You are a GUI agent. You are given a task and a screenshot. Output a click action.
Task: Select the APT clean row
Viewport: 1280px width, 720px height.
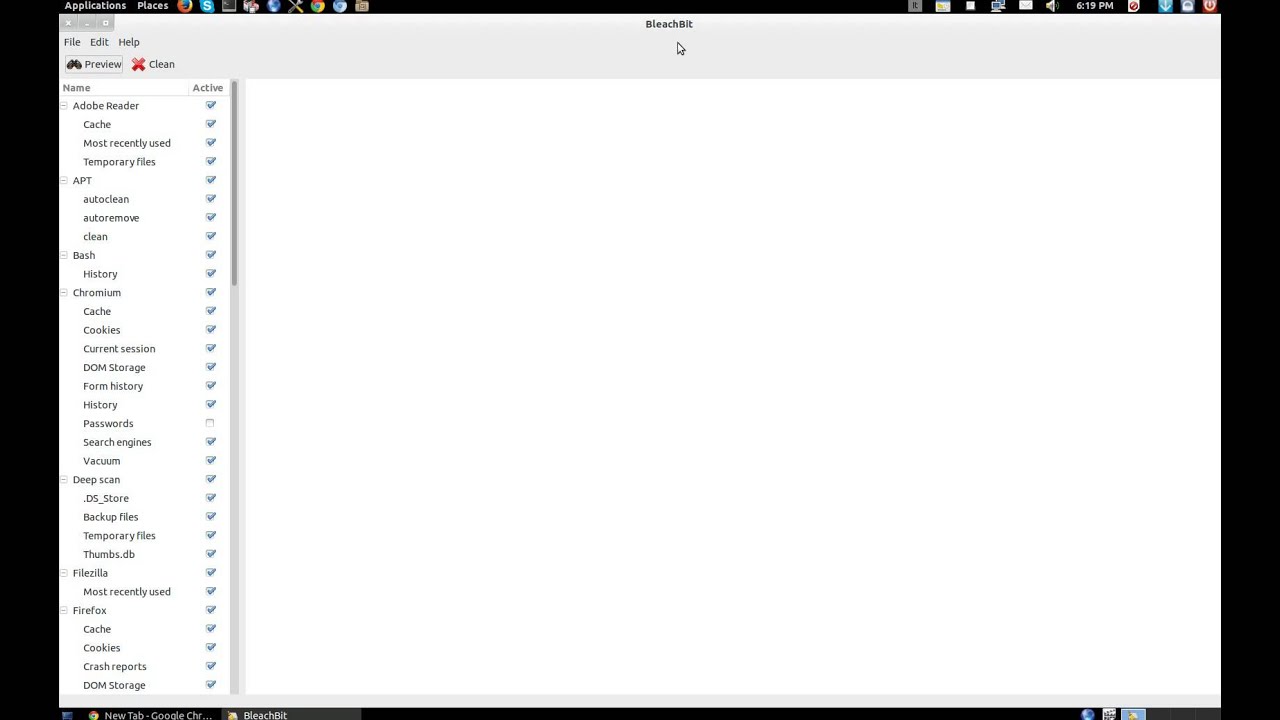pos(144,236)
